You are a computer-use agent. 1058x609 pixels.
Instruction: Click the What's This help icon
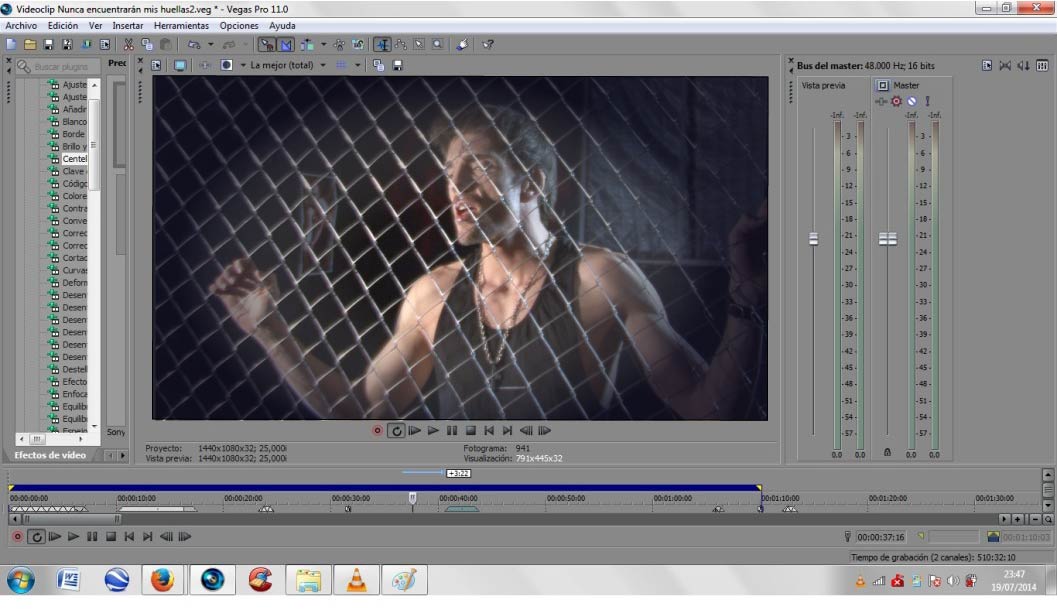(x=488, y=45)
